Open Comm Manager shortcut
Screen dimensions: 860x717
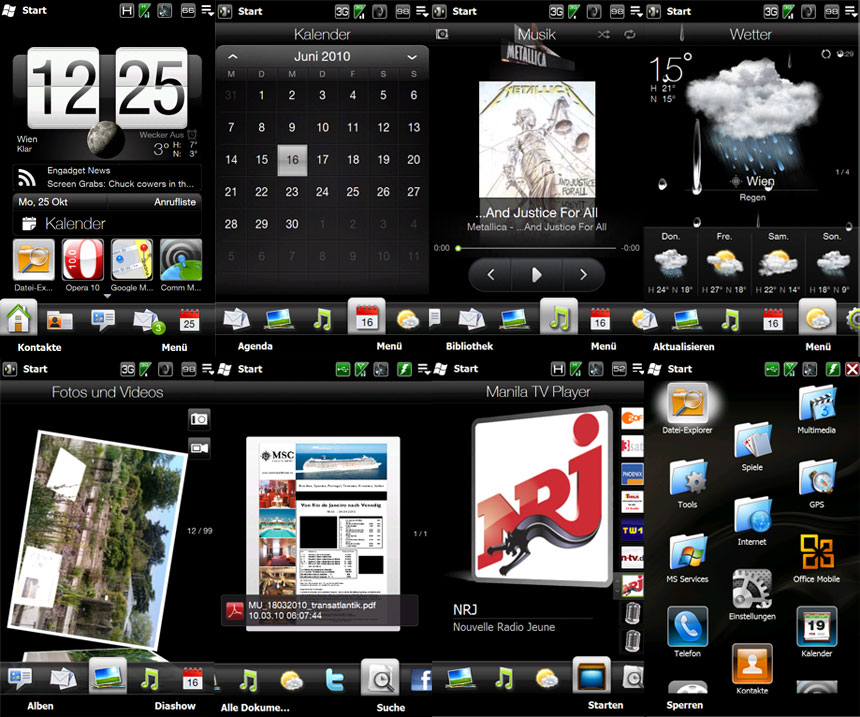click(x=181, y=260)
